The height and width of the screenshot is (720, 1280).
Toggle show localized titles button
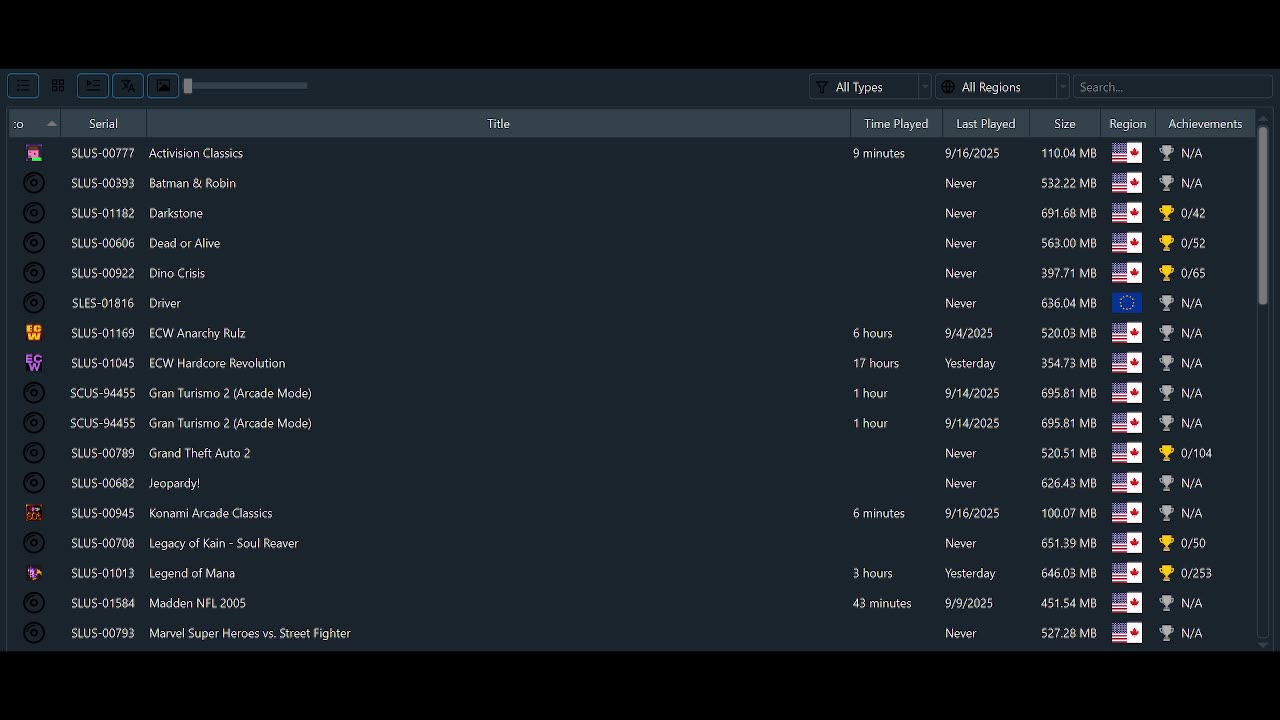coord(128,86)
